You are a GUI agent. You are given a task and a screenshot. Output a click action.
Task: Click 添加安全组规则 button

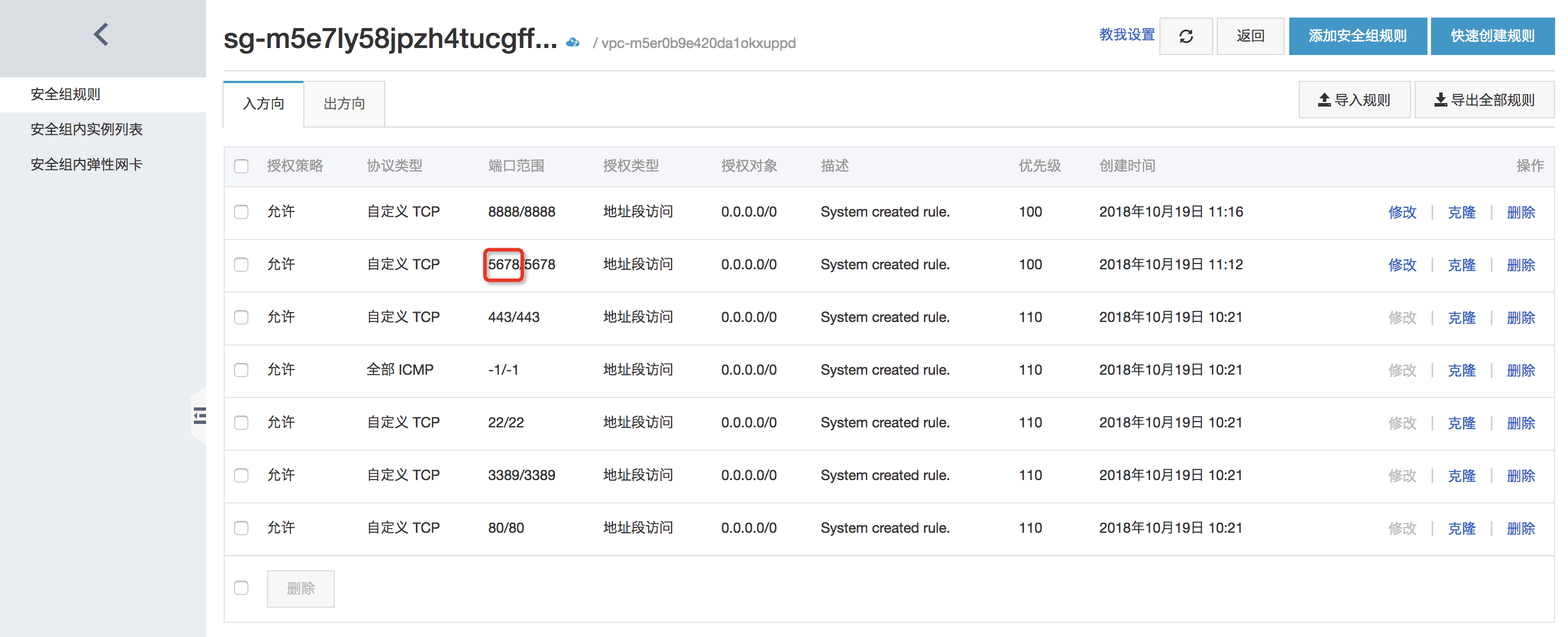(x=1357, y=36)
